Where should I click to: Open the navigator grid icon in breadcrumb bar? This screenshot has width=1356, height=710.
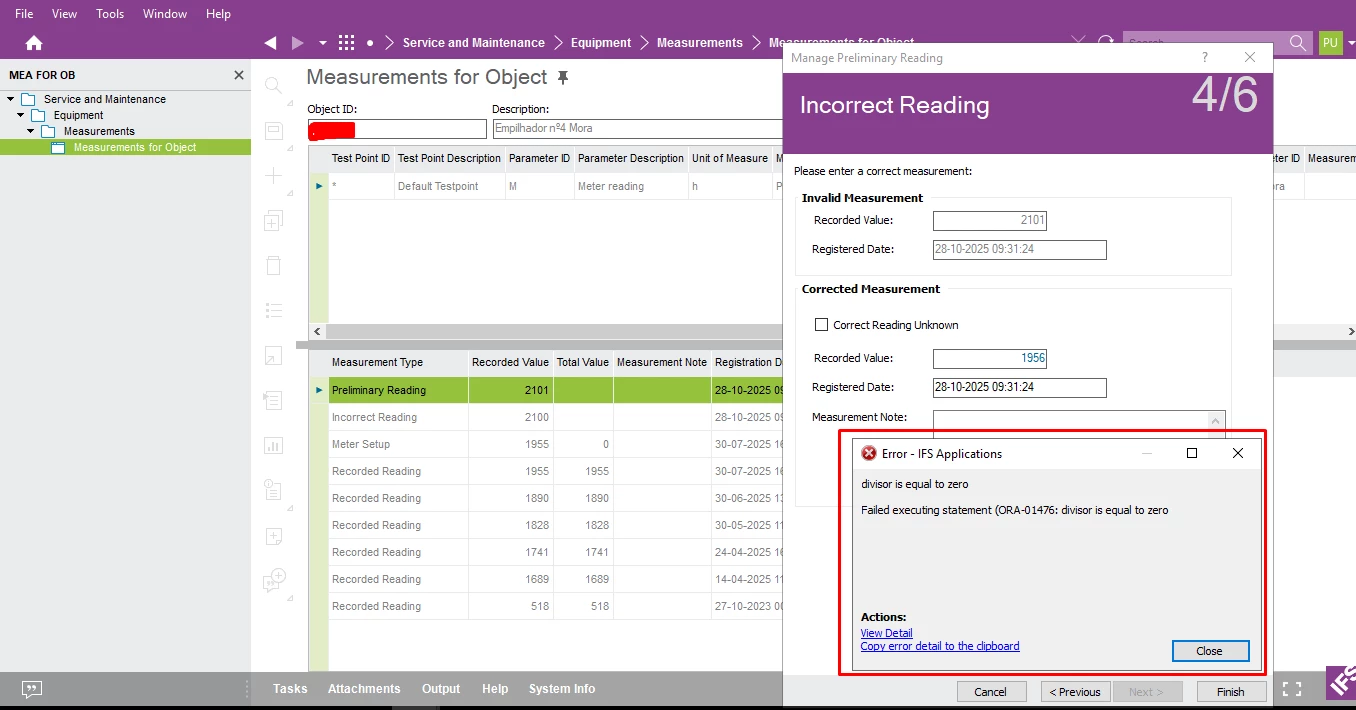click(346, 43)
